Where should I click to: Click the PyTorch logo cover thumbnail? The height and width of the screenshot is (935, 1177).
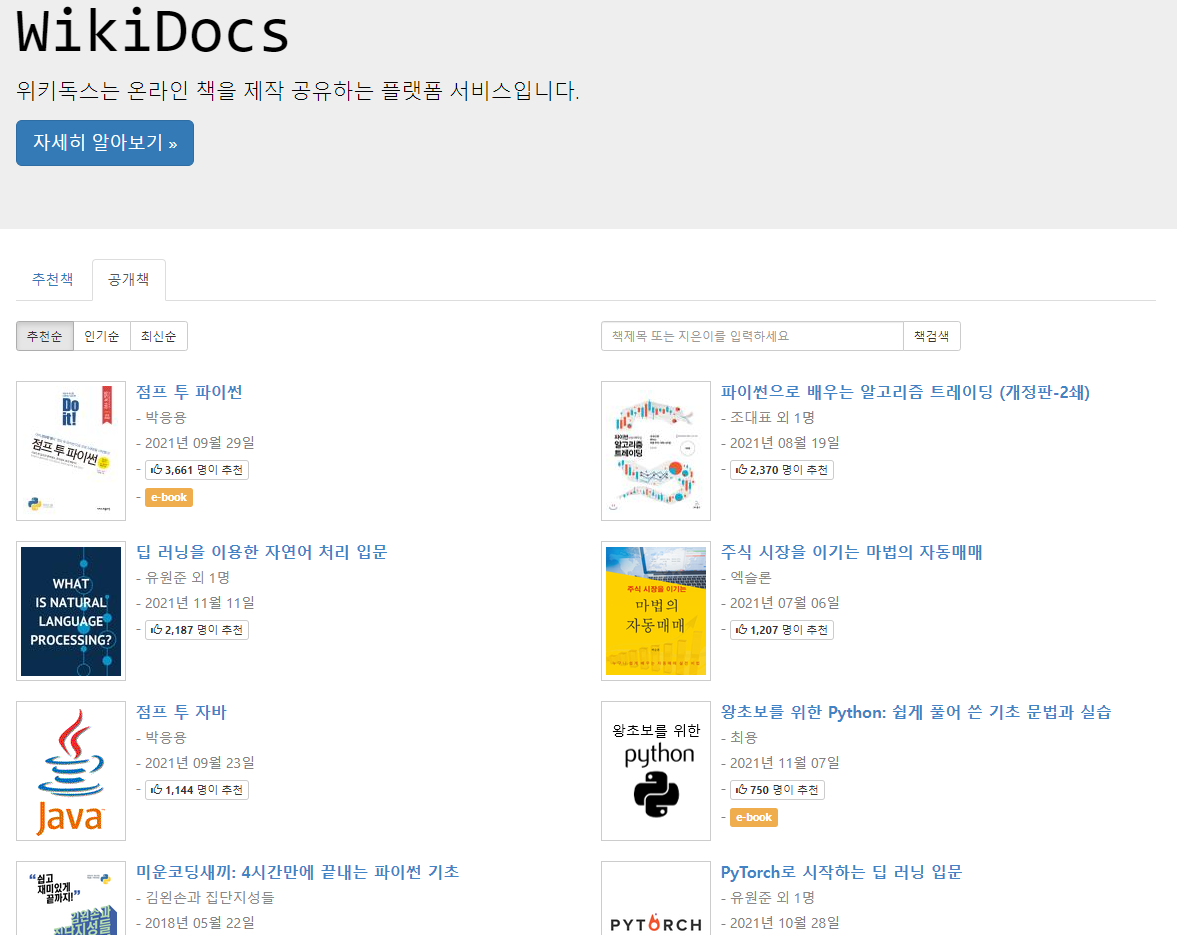656,898
